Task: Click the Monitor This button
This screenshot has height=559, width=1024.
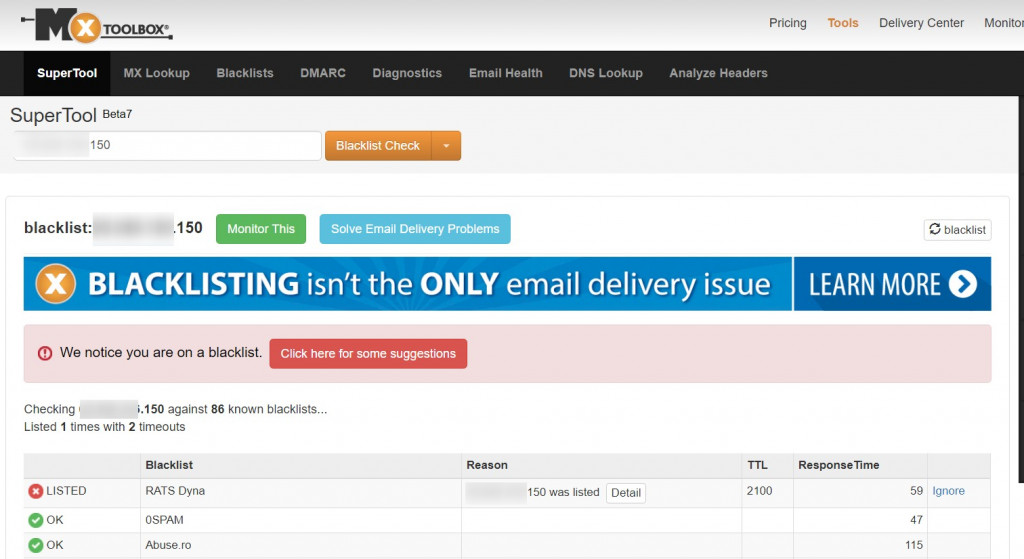Action: tap(261, 229)
